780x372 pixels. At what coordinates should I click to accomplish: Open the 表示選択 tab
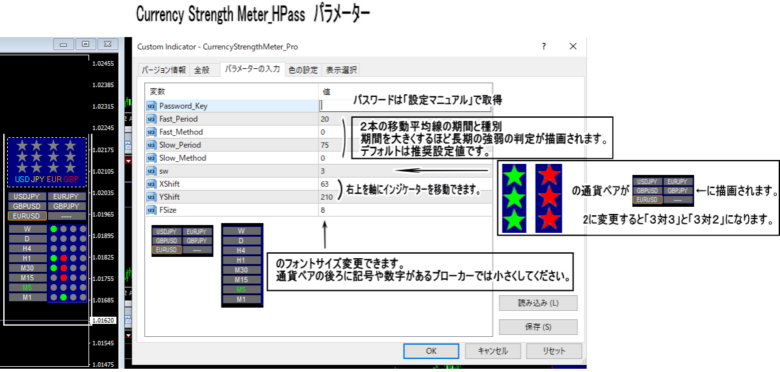[x=341, y=70]
